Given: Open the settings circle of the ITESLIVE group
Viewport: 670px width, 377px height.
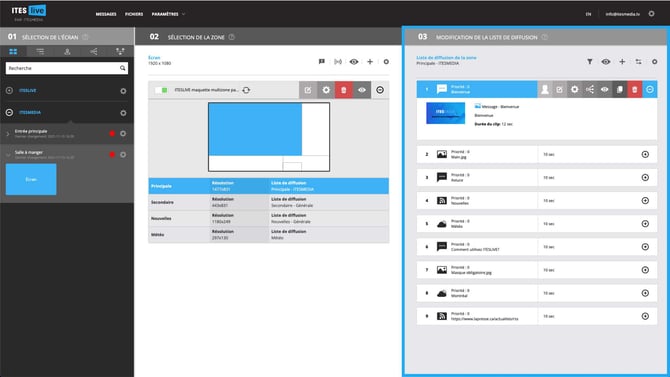Looking at the screenshot, I should click(123, 91).
